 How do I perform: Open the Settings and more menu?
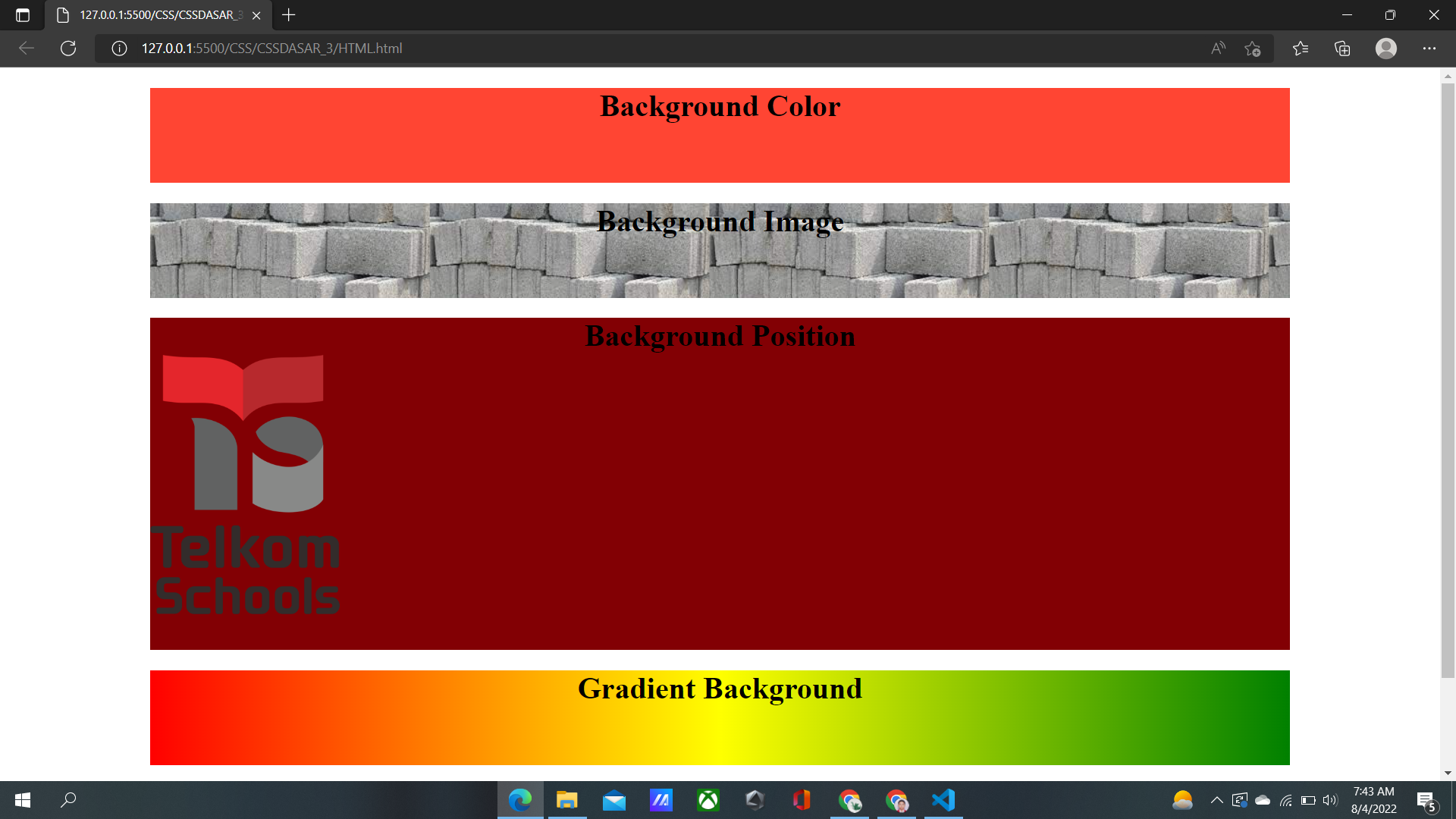tap(1430, 49)
